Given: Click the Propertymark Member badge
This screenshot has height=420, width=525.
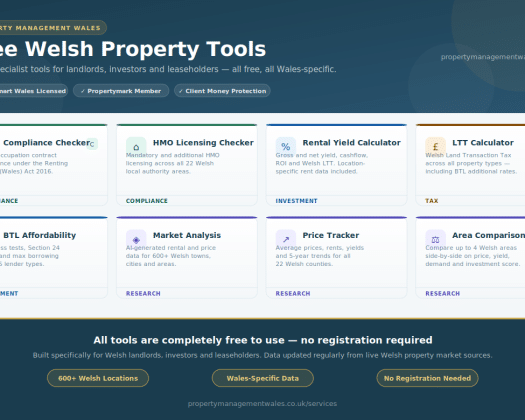Looking at the screenshot, I should coord(121,91).
